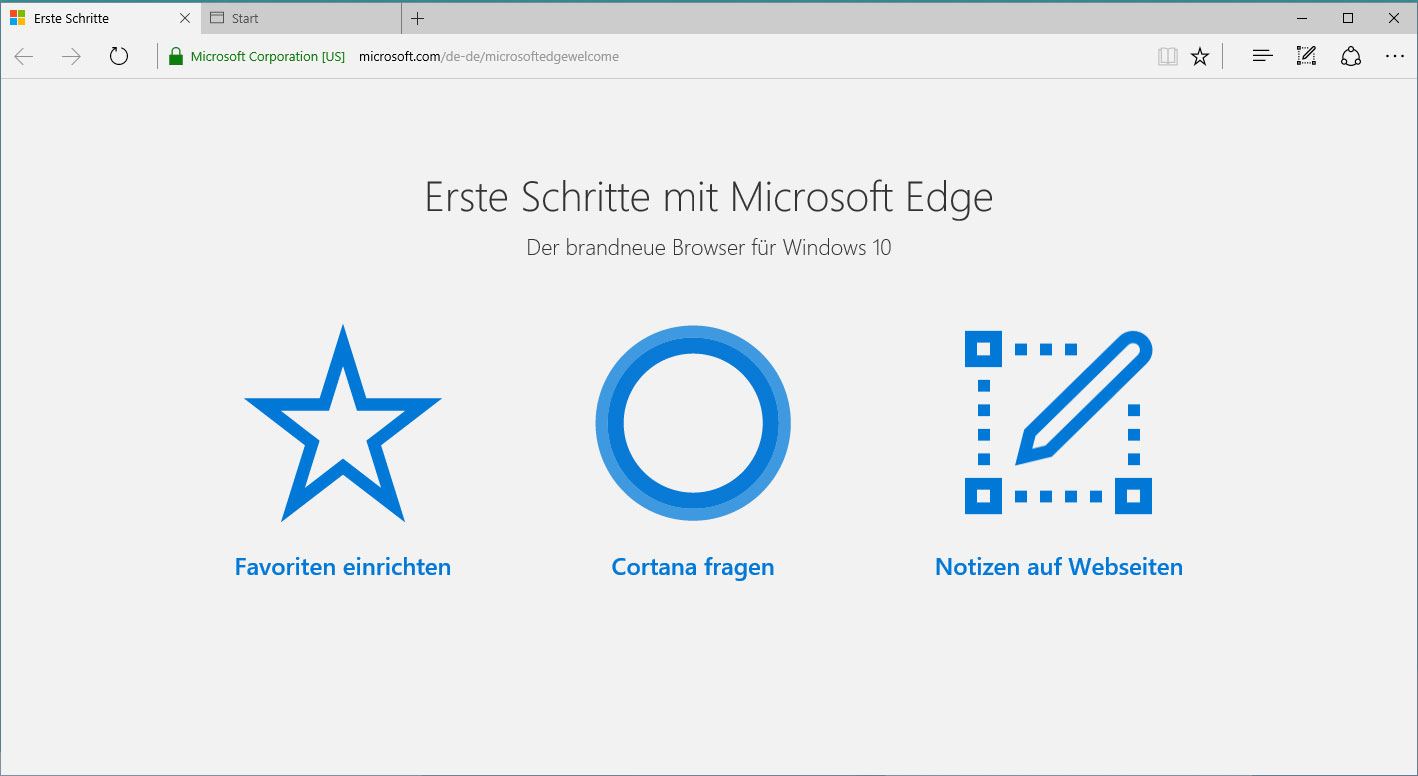Click the Microsoft logo on Erste Schritte tab
This screenshot has width=1418, height=776.
coord(18,18)
